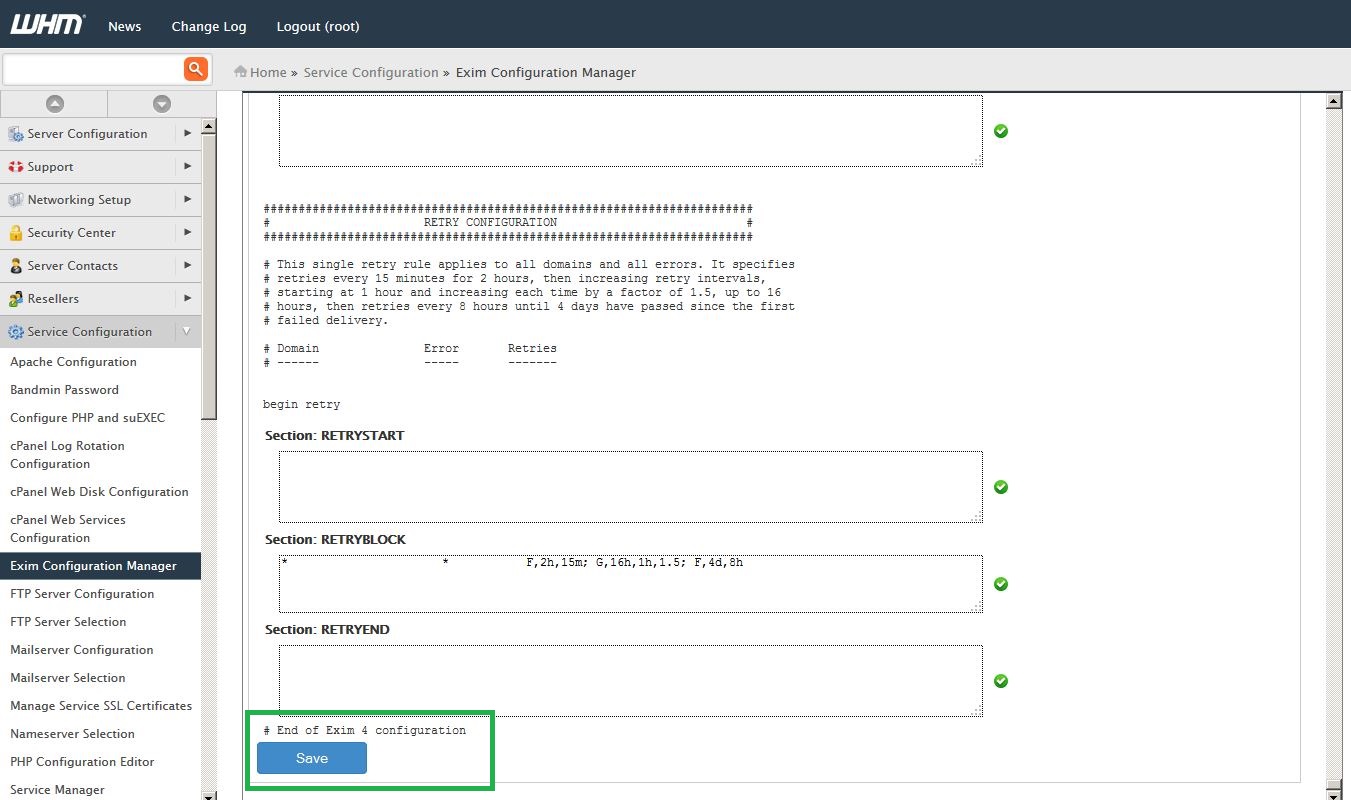Click the empty textarea above Retry Configuration
1351x800 pixels.
(631, 131)
